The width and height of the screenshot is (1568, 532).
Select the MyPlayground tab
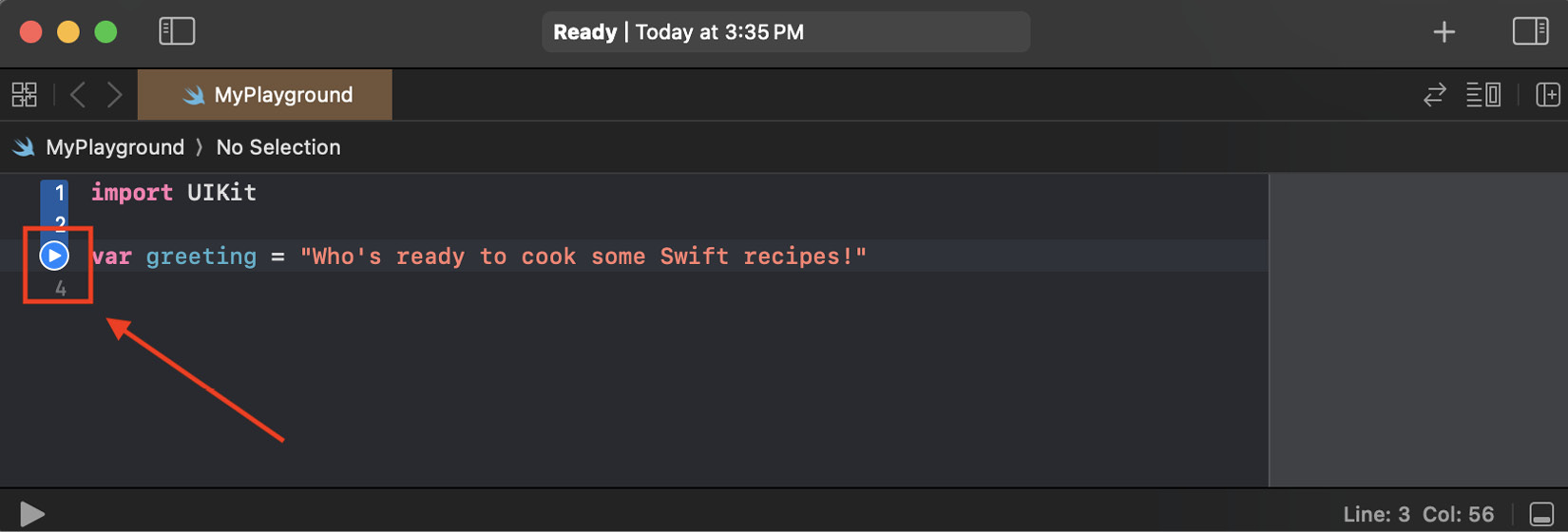tap(265, 95)
